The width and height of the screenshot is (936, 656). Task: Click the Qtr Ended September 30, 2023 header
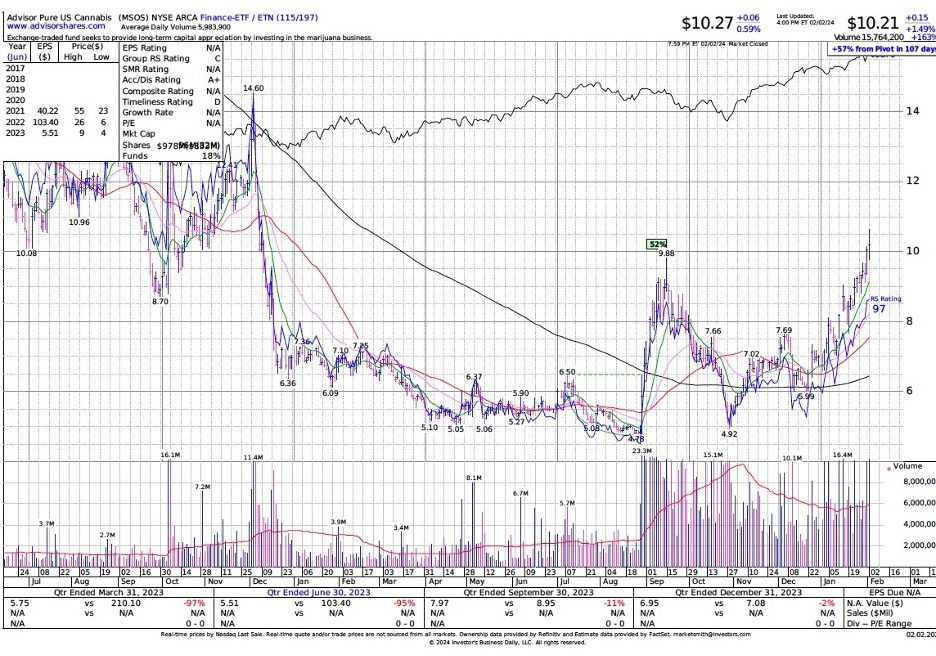point(529,593)
